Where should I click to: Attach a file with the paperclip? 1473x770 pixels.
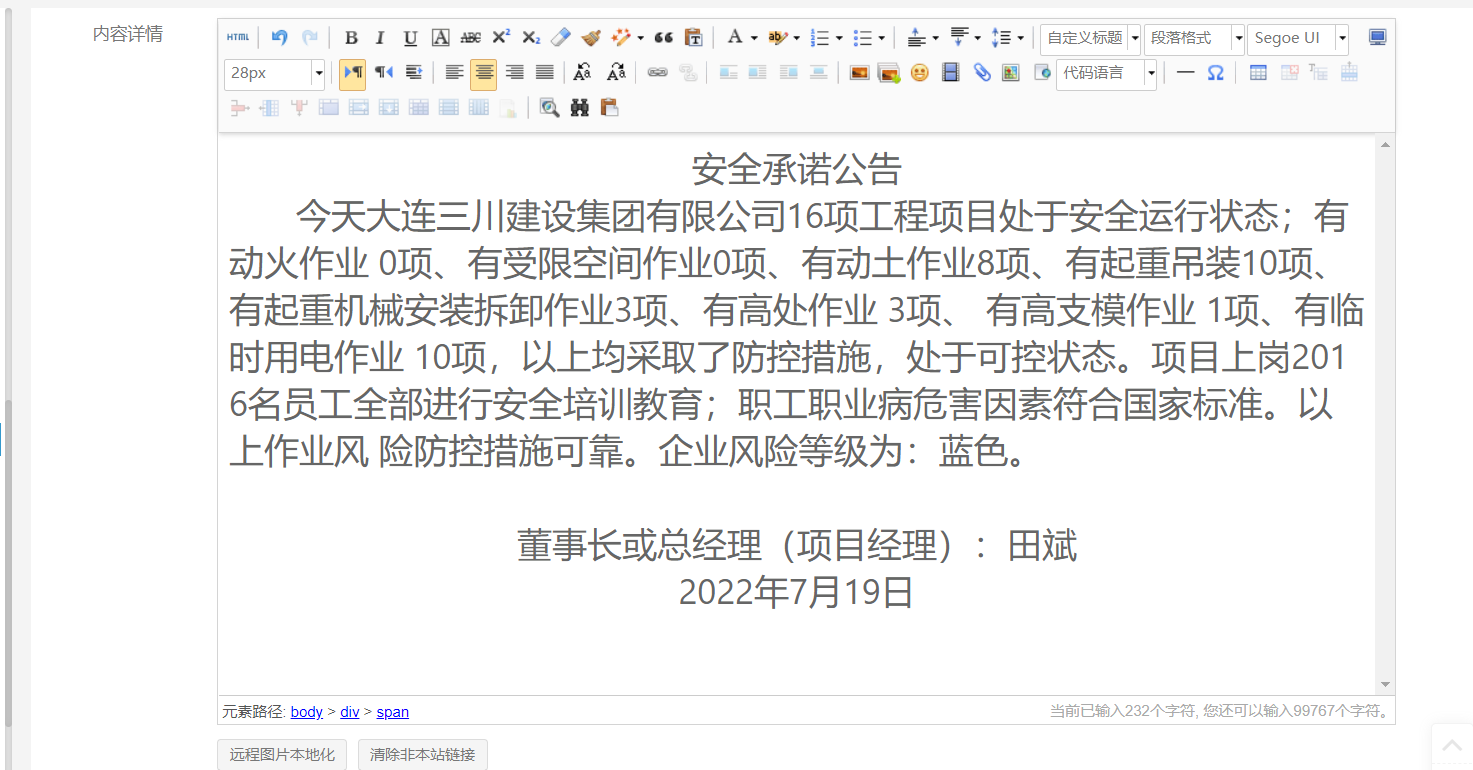point(982,73)
